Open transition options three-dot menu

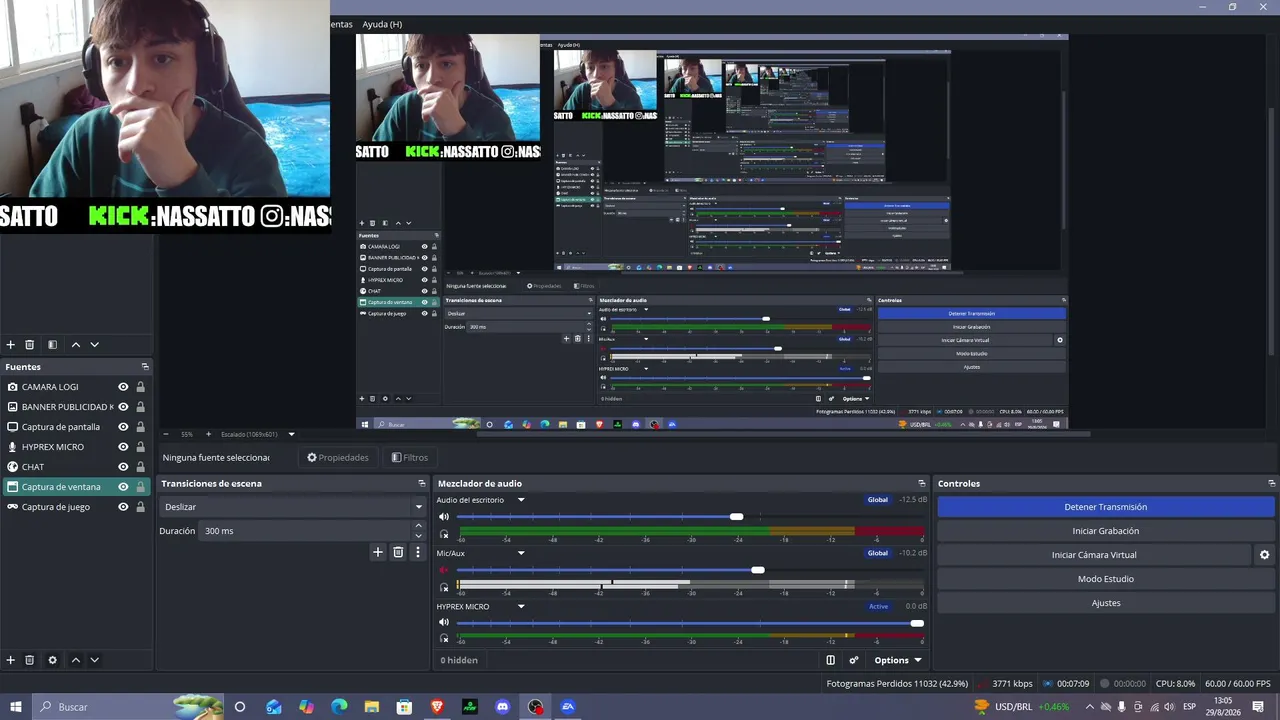point(418,552)
